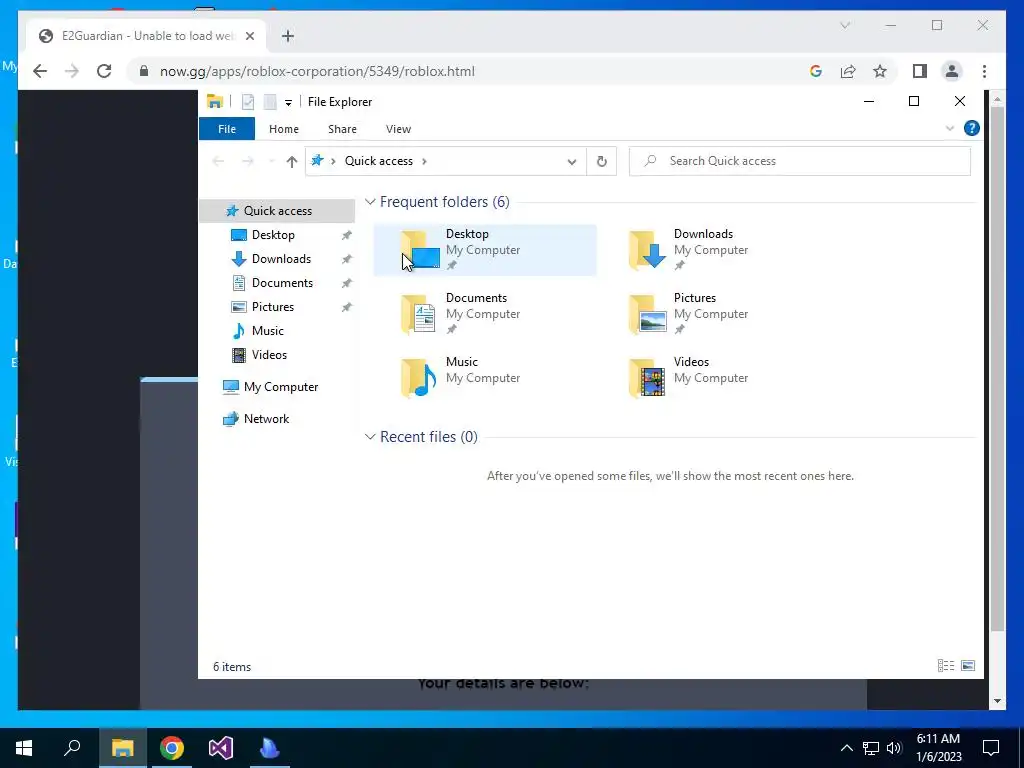
Task: Click the Google icon in Chrome omnibox
Action: click(x=816, y=71)
